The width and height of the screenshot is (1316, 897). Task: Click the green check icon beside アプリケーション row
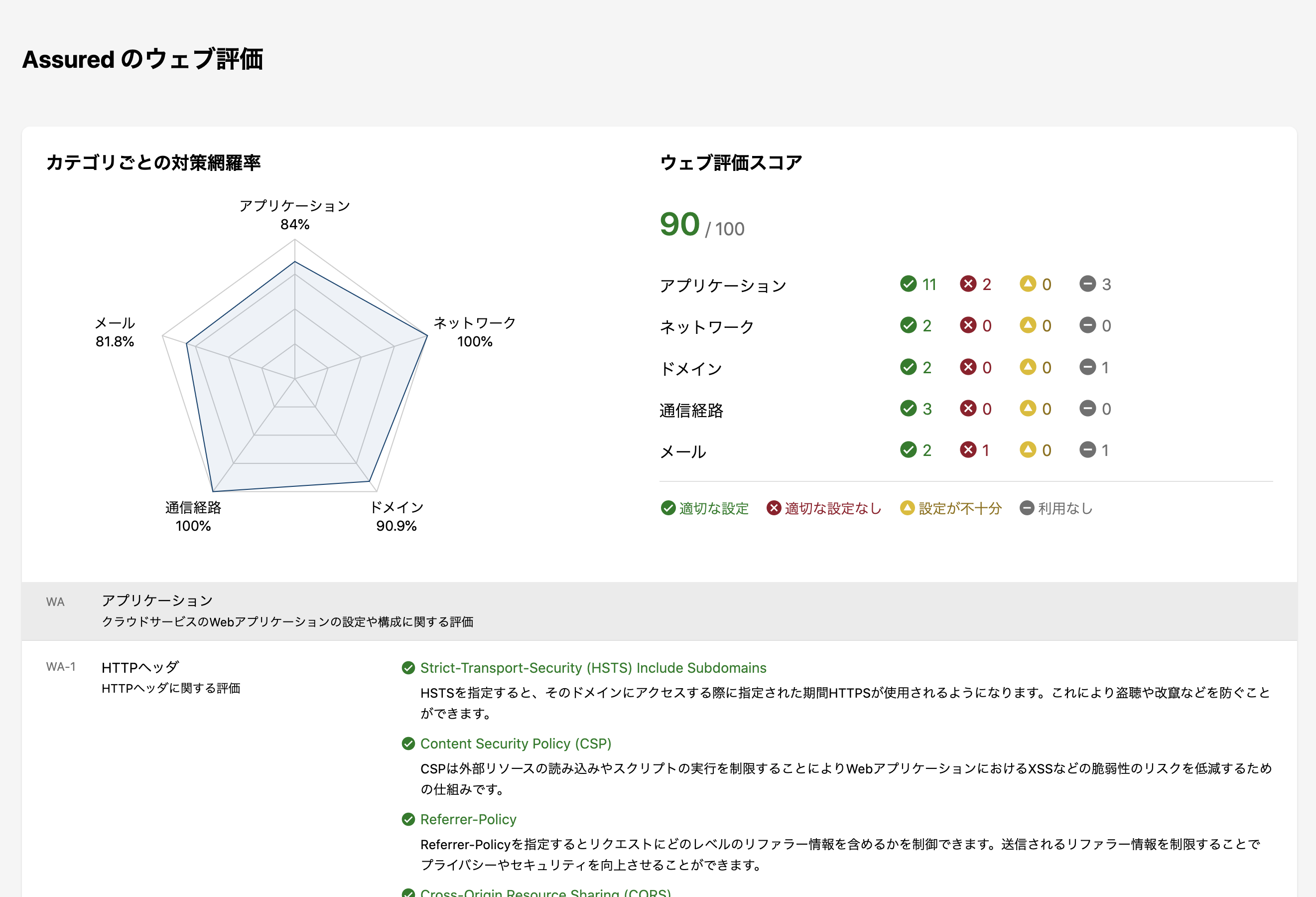[x=909, y=285]
